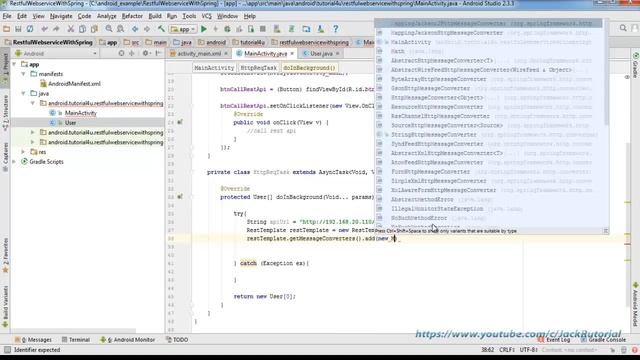The image size is (640, 360).
Task: Click project panel settings gear icon
Action: [145, 53]
